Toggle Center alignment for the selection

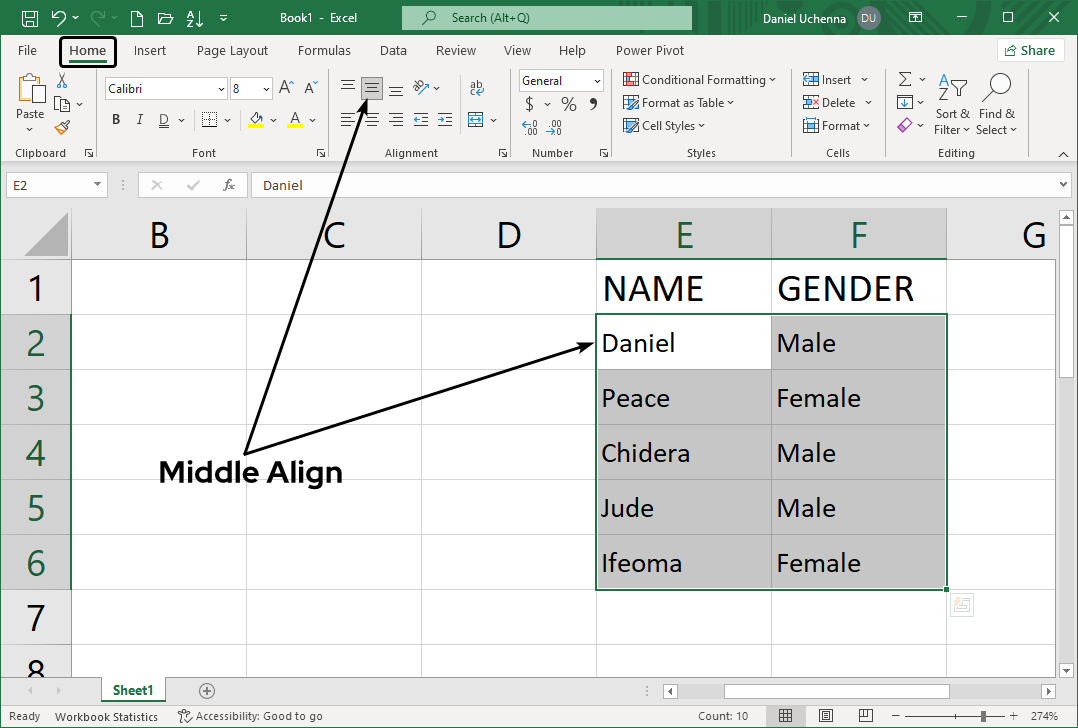pyautogui.click(x=371, y=120)
